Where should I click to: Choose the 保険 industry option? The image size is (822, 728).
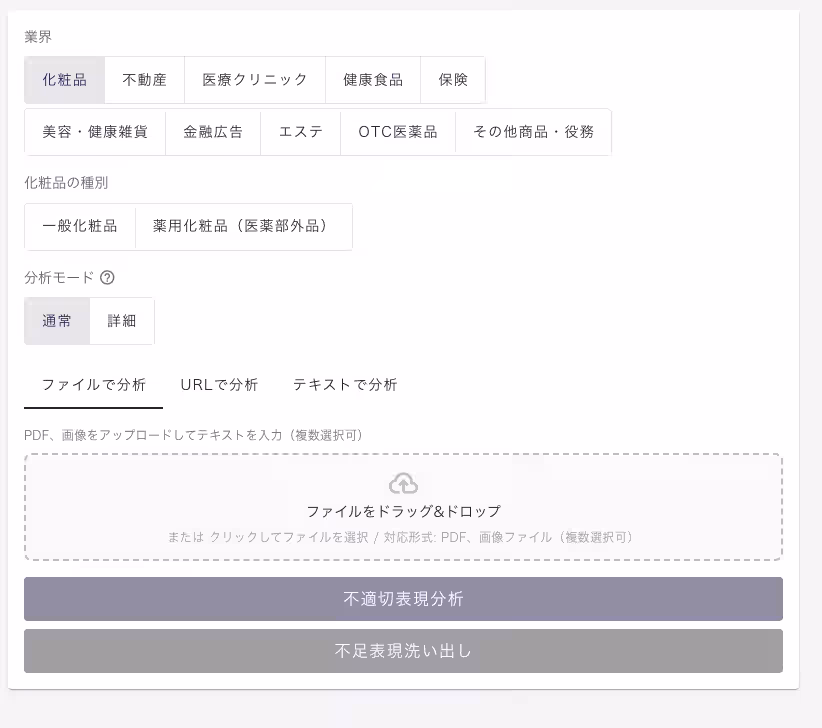pyautogui.click(x=452, y=80)
